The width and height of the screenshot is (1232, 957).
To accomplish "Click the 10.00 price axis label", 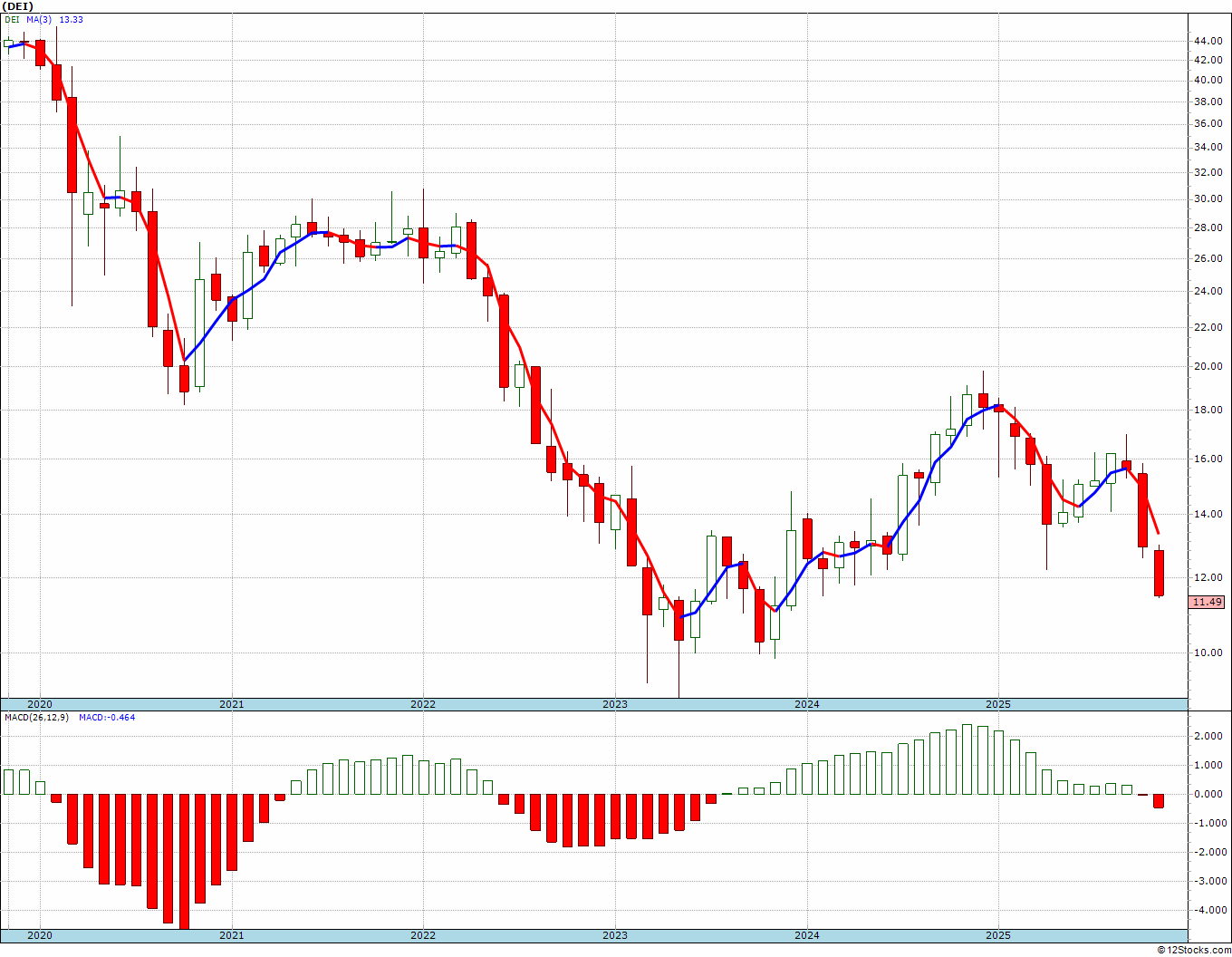I will (x=1207, y=652).
